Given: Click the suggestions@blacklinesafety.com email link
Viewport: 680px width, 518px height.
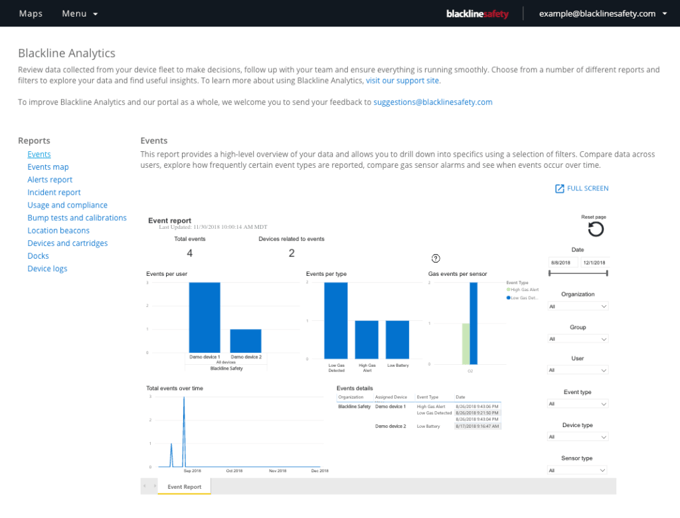Looking at the screenshot, I should pyautogui.click(x=433, y=102).
